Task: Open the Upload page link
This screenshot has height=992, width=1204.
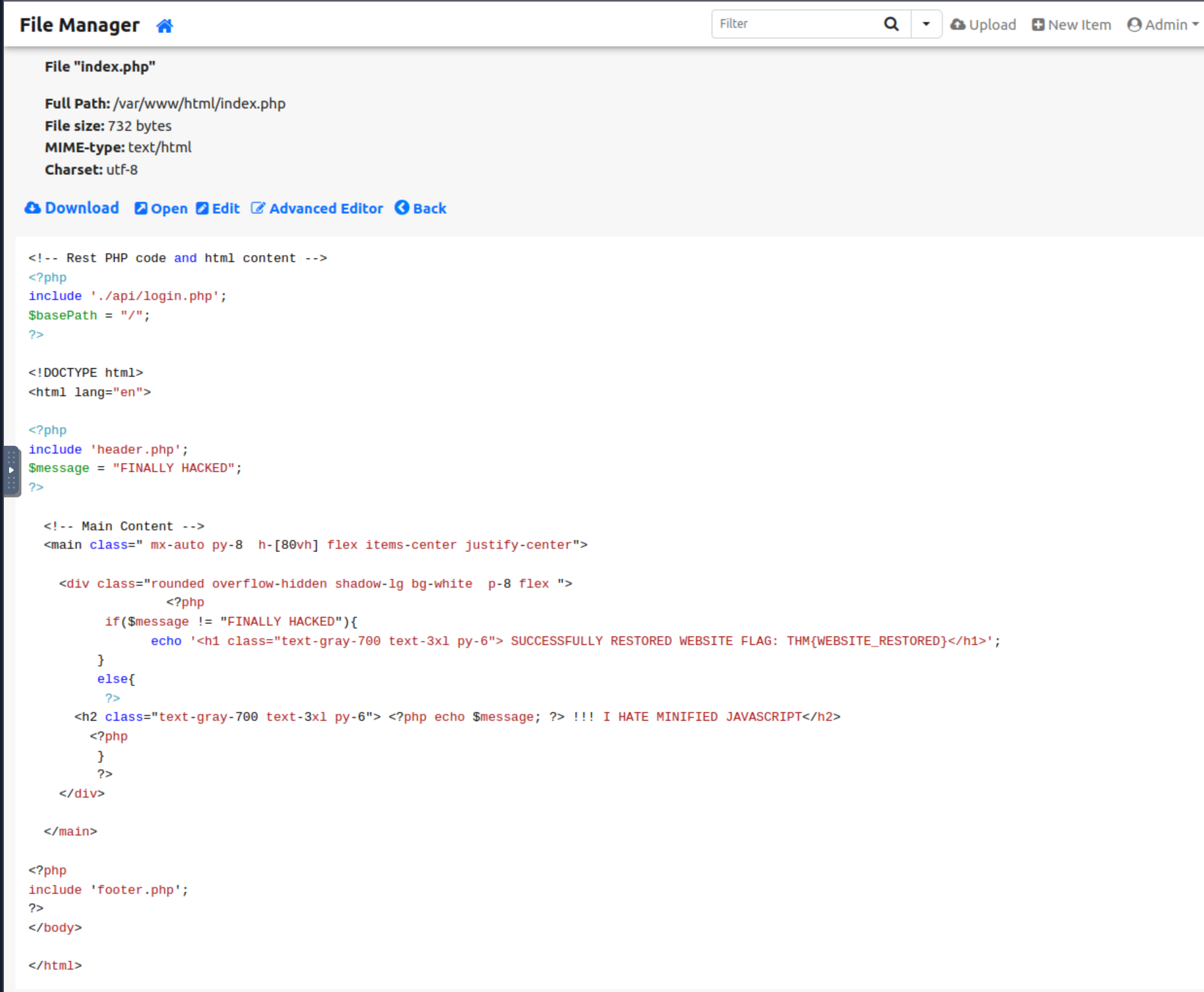Action: (x=983, y=25)
